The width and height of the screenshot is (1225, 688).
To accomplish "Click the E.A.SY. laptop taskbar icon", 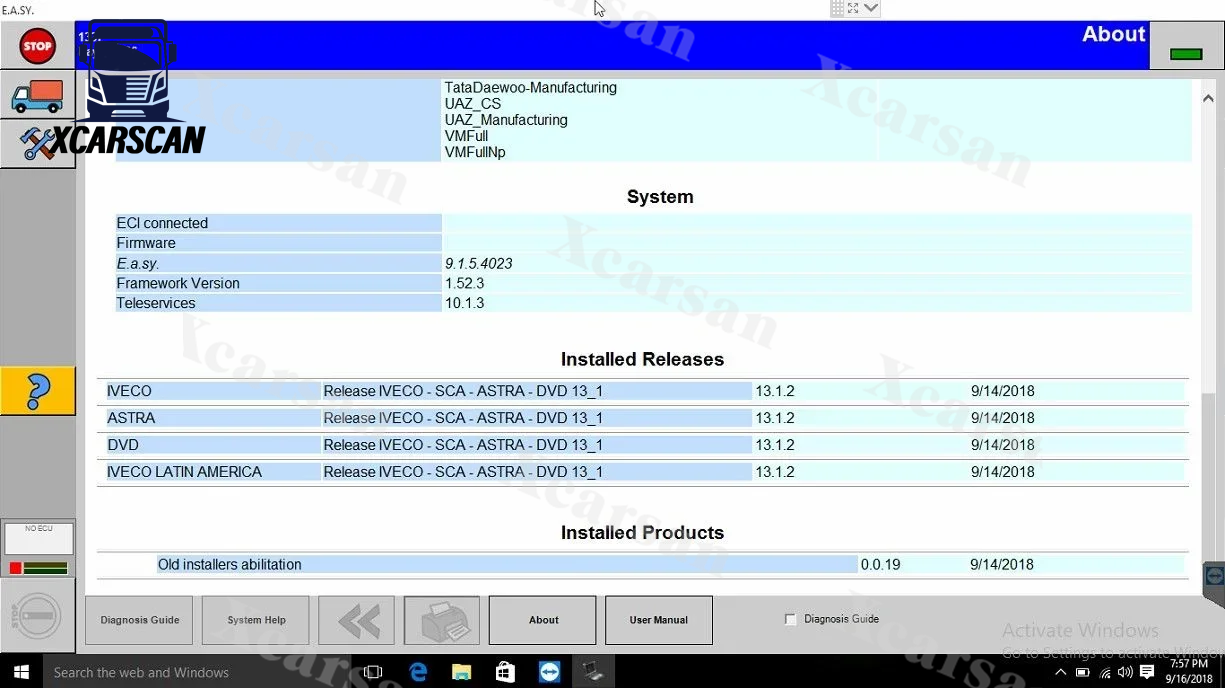I will [x=593, y=672].
